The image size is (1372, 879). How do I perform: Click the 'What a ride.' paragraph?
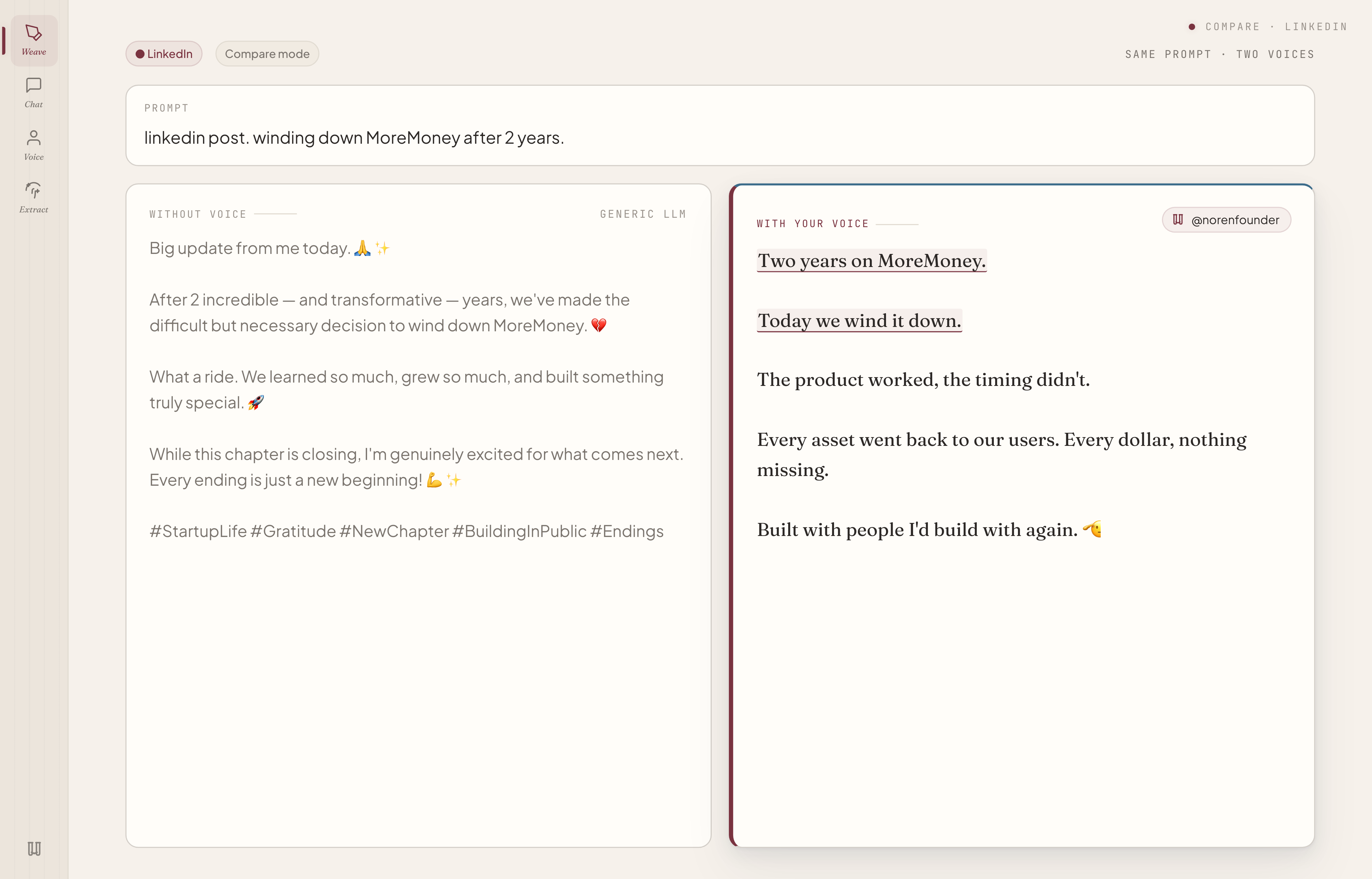pos(406,390)
